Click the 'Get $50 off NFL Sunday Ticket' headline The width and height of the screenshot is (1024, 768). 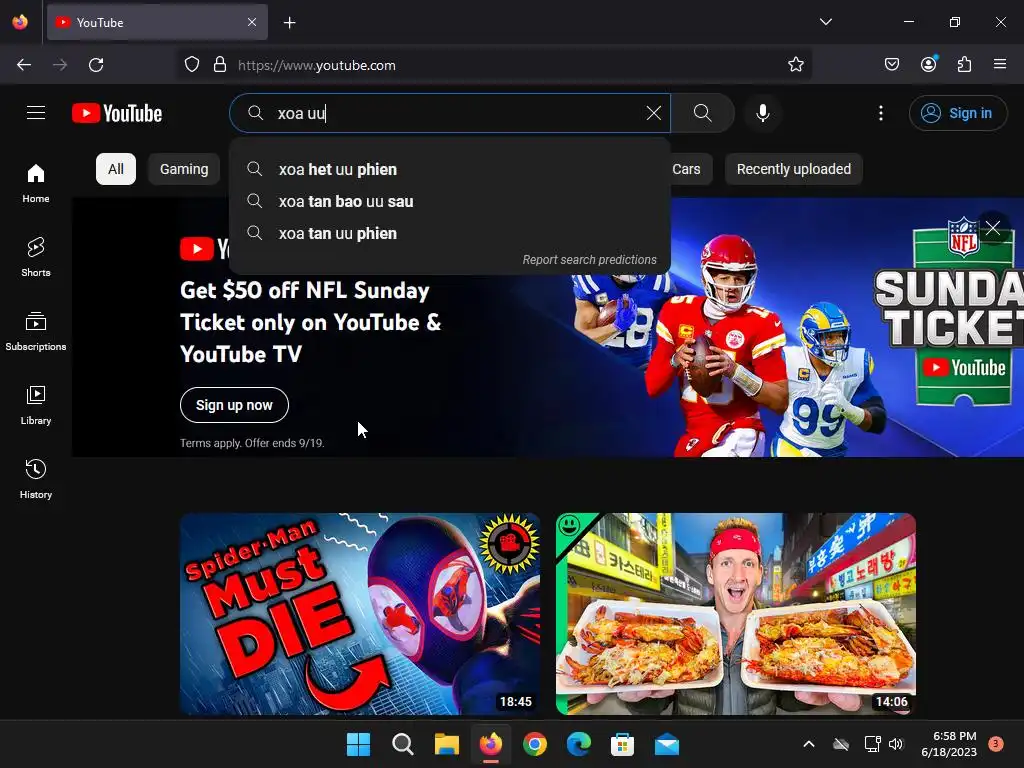coord(311,322)
